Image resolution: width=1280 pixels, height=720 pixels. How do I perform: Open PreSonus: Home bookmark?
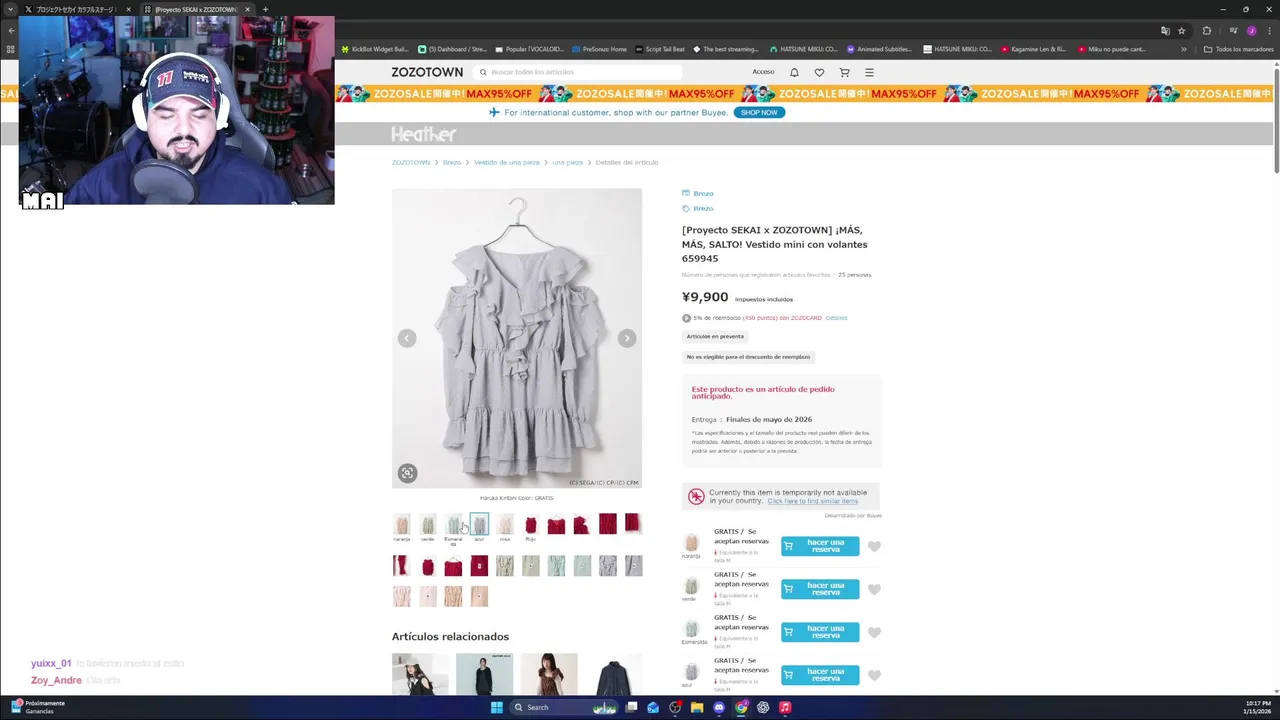pos(600,49)
